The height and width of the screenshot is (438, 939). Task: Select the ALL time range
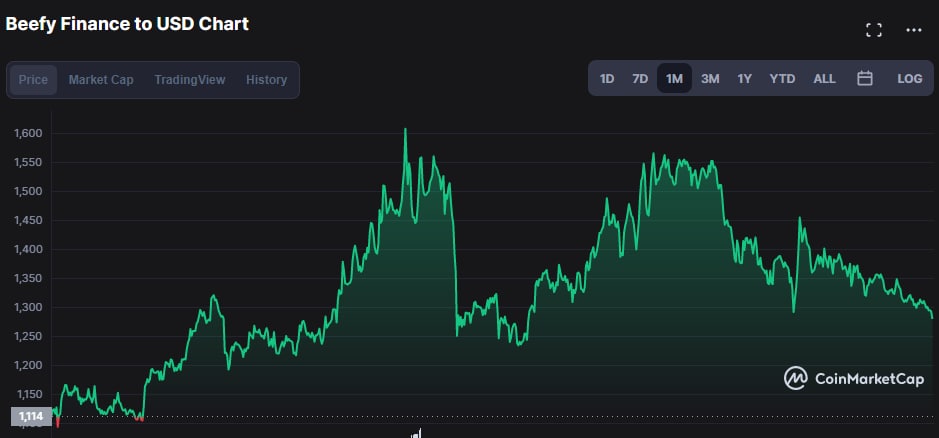click(825, 78)
